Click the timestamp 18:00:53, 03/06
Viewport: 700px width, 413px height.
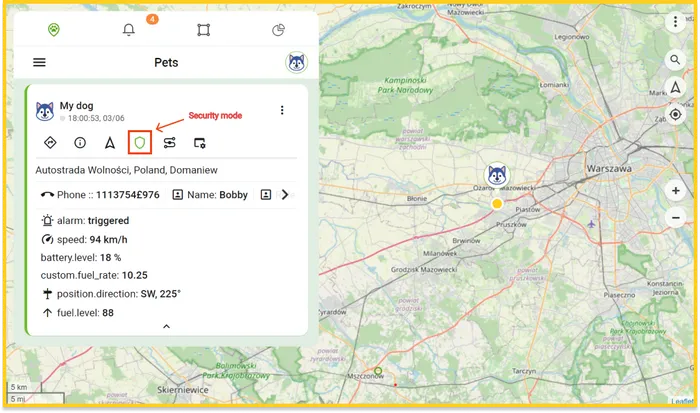[96, 118]
